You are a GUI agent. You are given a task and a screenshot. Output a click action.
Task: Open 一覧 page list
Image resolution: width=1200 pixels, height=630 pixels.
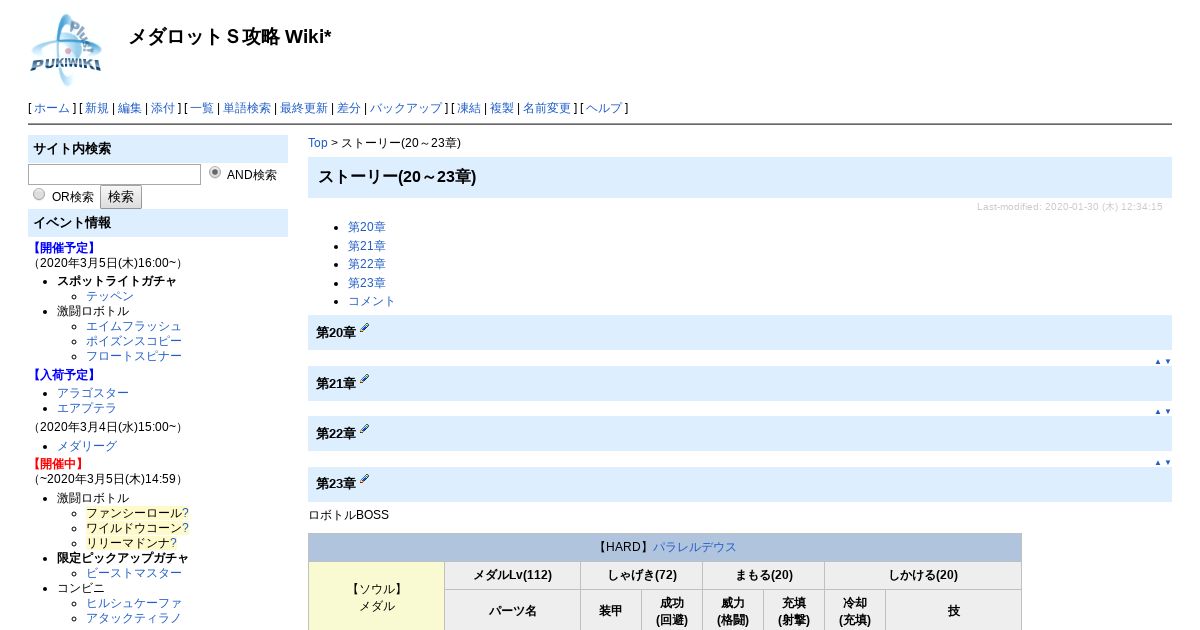pyautogui.click(x=202, y=108)
